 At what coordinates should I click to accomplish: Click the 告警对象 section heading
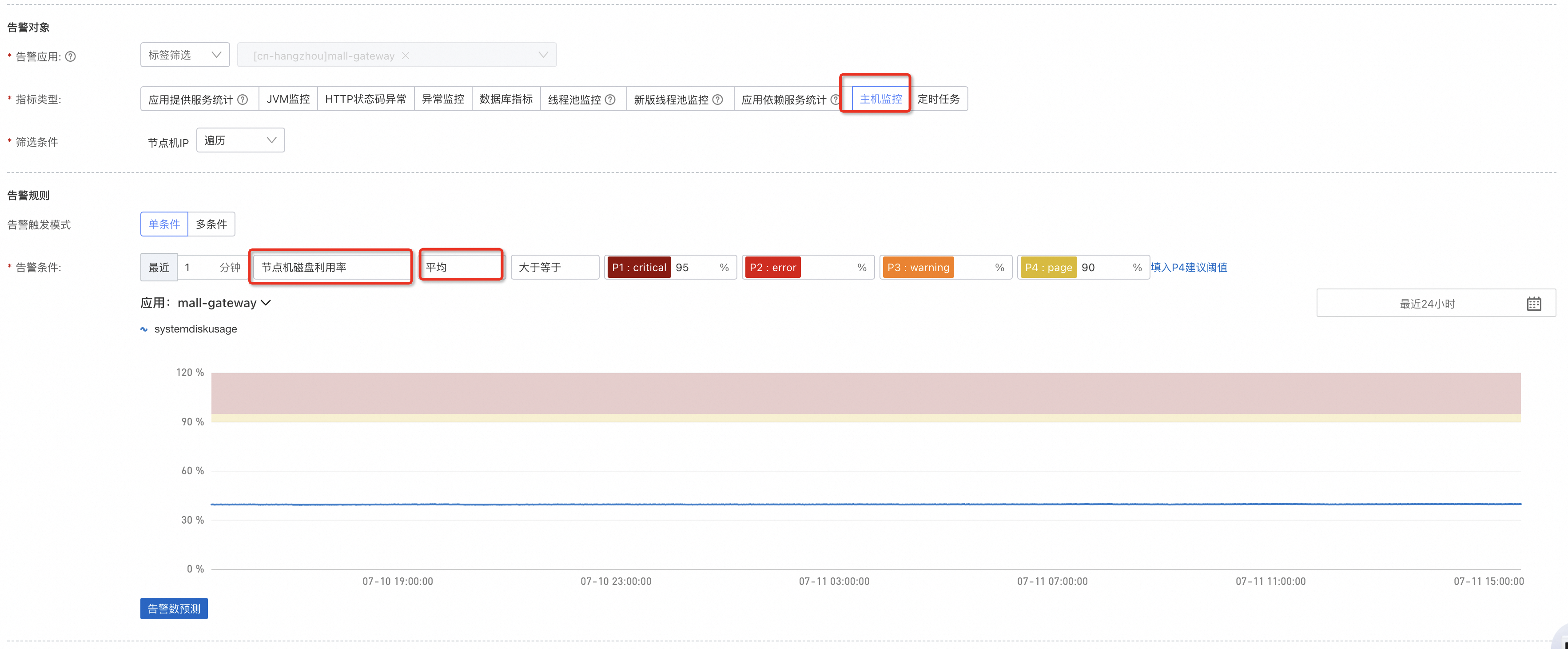tap(28, 28)
